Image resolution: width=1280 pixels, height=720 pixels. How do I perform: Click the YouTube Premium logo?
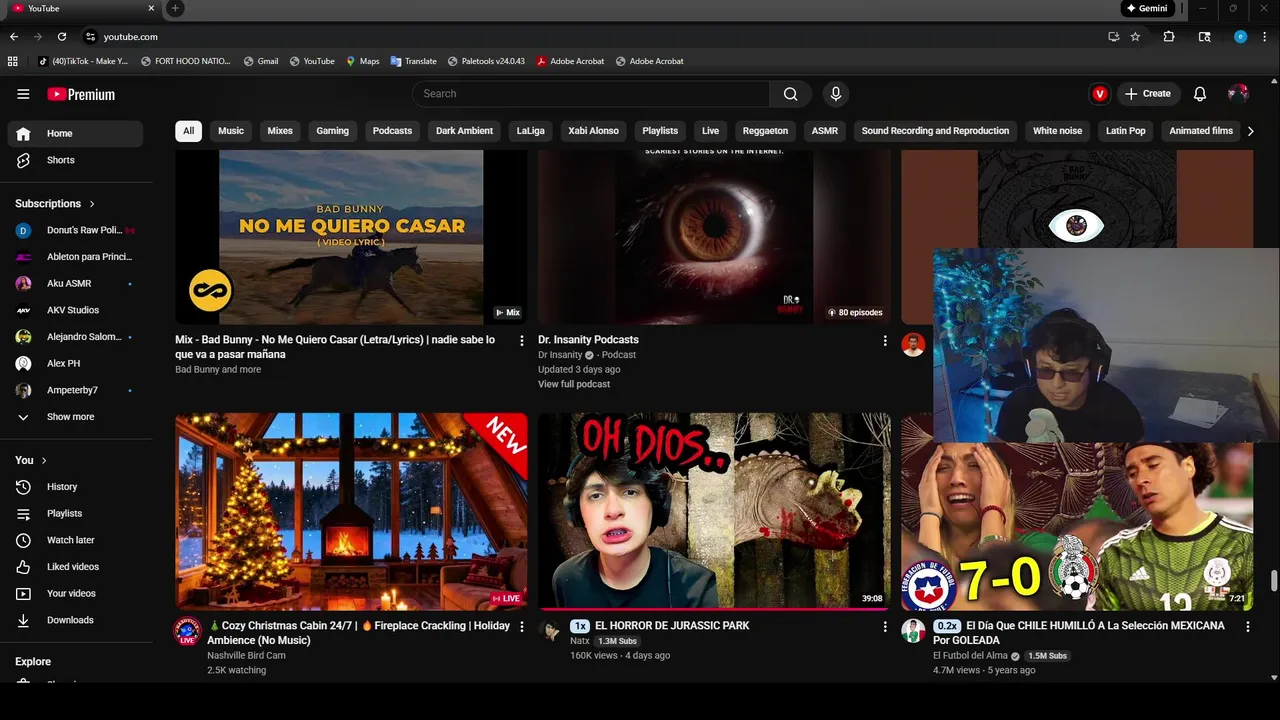[x=81, y=94]
